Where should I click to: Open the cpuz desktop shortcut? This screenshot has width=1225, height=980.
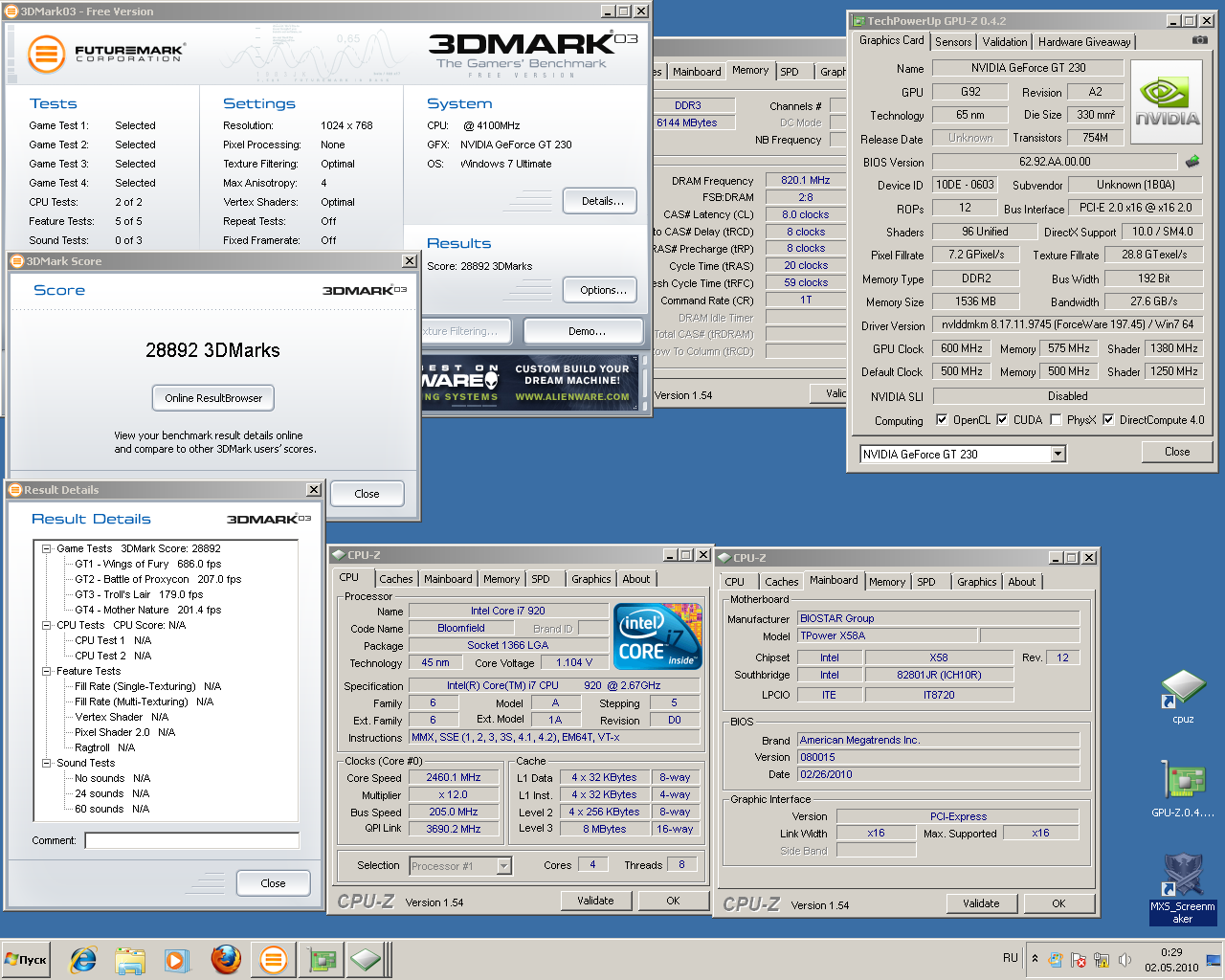click(1183, 698)
